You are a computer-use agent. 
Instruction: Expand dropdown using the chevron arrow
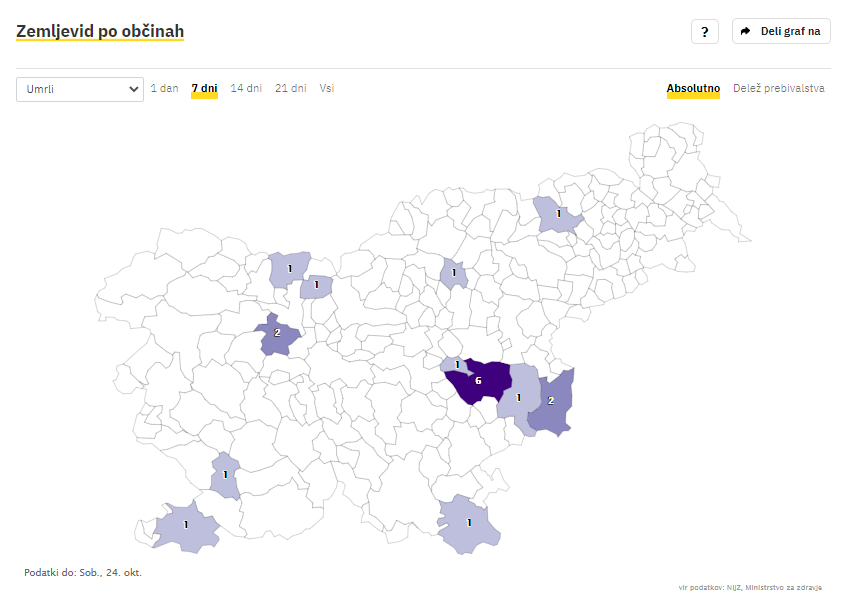tap(133, 89)
